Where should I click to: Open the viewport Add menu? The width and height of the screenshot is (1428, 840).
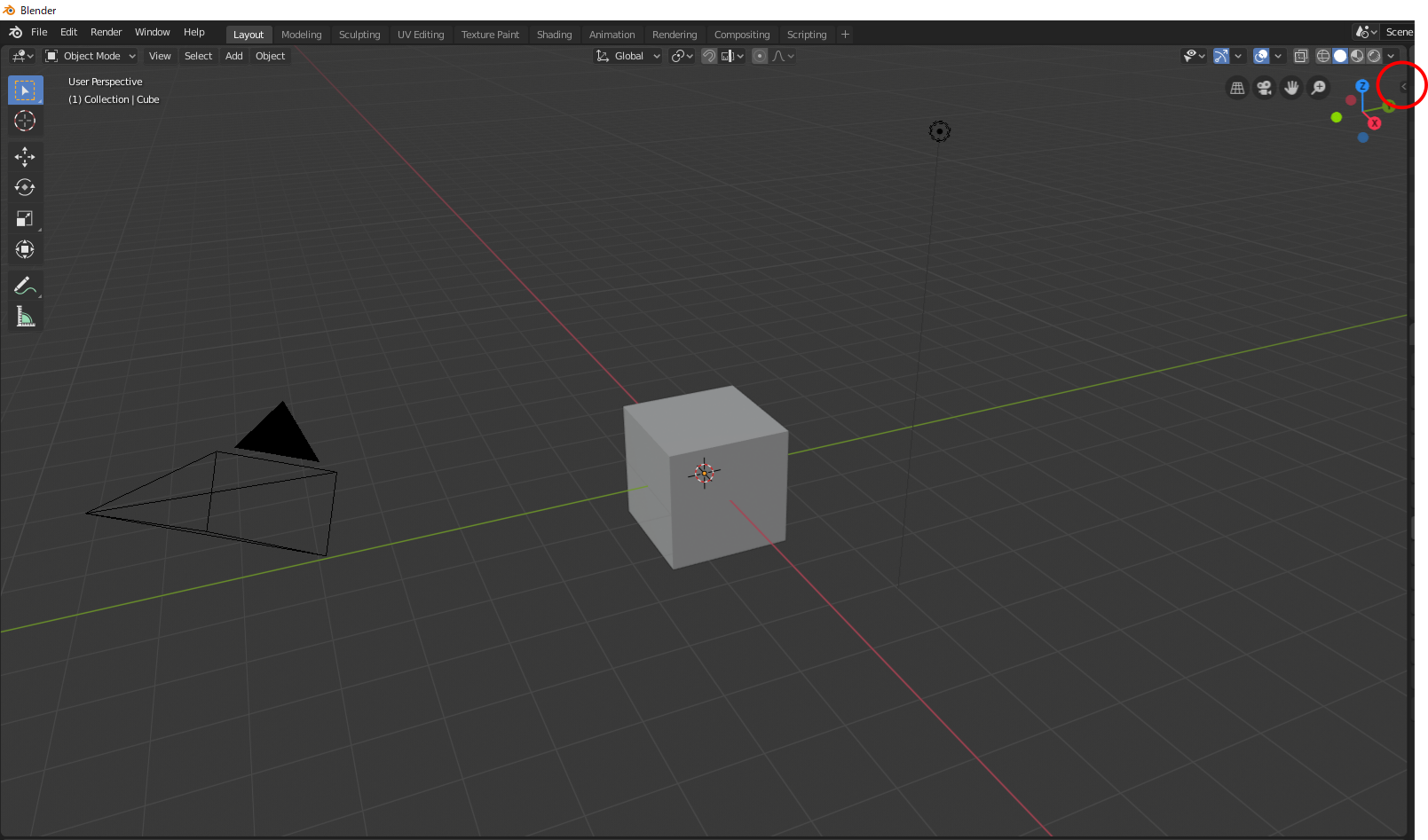tap(233, 56)
